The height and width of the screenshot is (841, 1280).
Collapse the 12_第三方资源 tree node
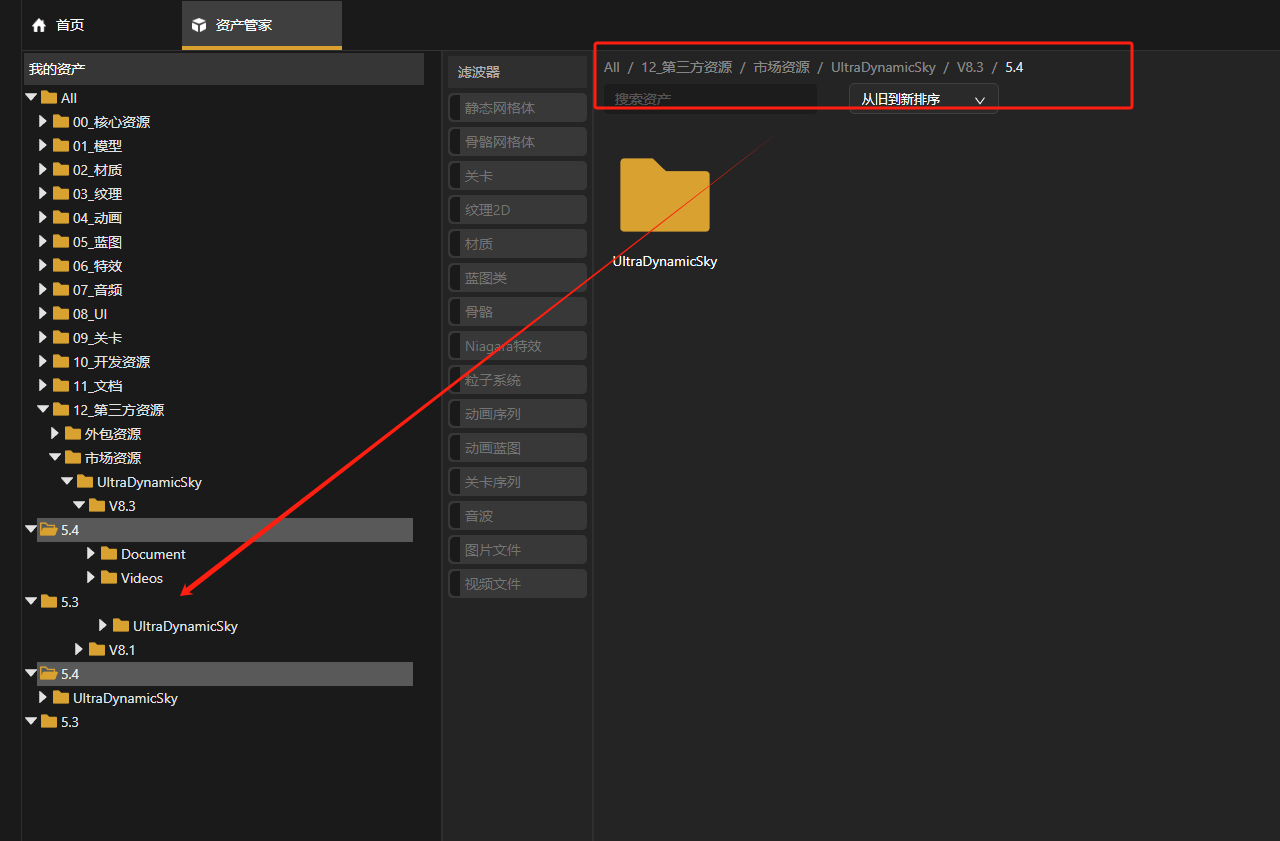43,409
